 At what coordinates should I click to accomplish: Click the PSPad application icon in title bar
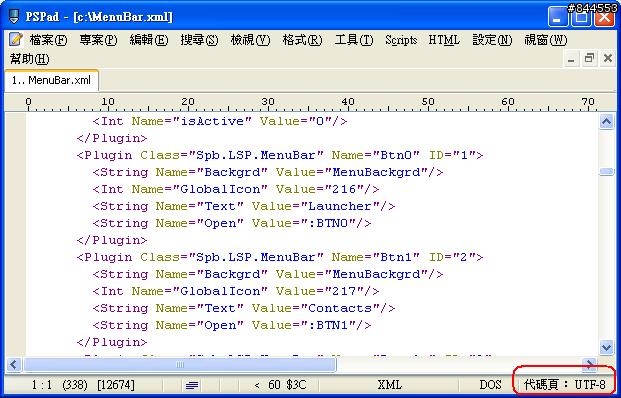pyautogui.click(x=14, y=17)
